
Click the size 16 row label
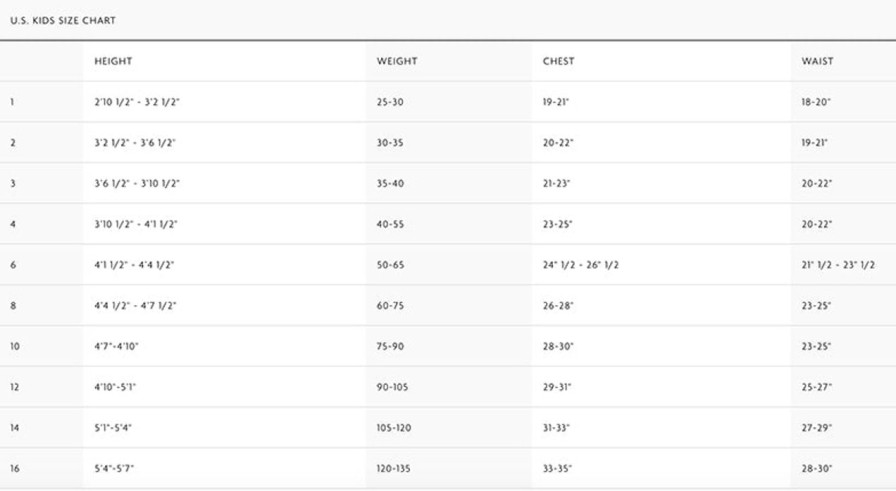tap(15, 469)
